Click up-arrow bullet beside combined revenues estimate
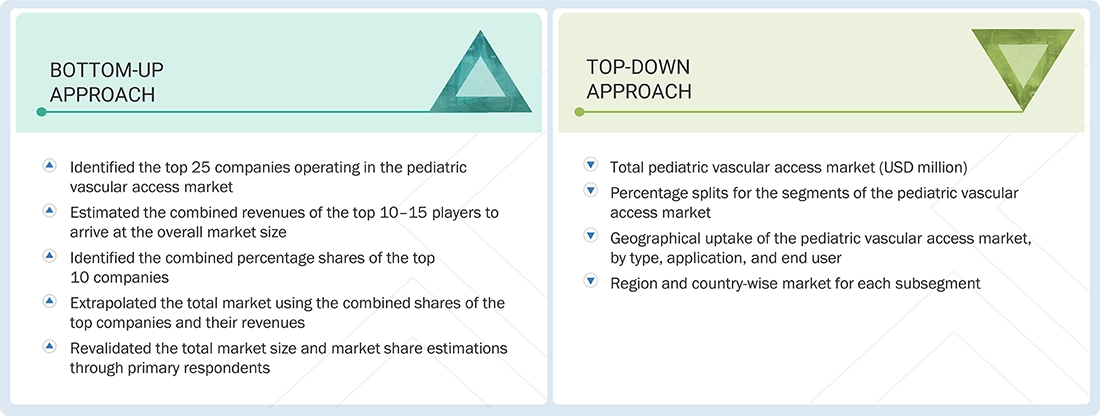The image size is (1100, 416). pos(49,211)
